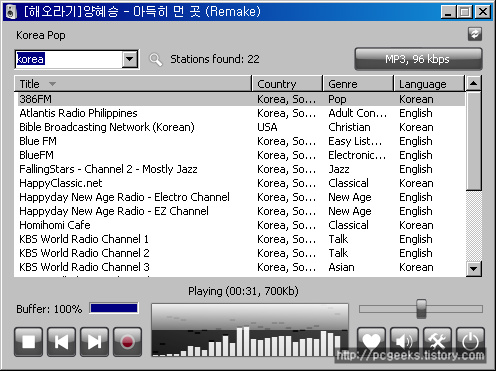496x371 pixels.
Task: Click the Christian genre cell
Action: pyautogui.click(x=349, y=127)
